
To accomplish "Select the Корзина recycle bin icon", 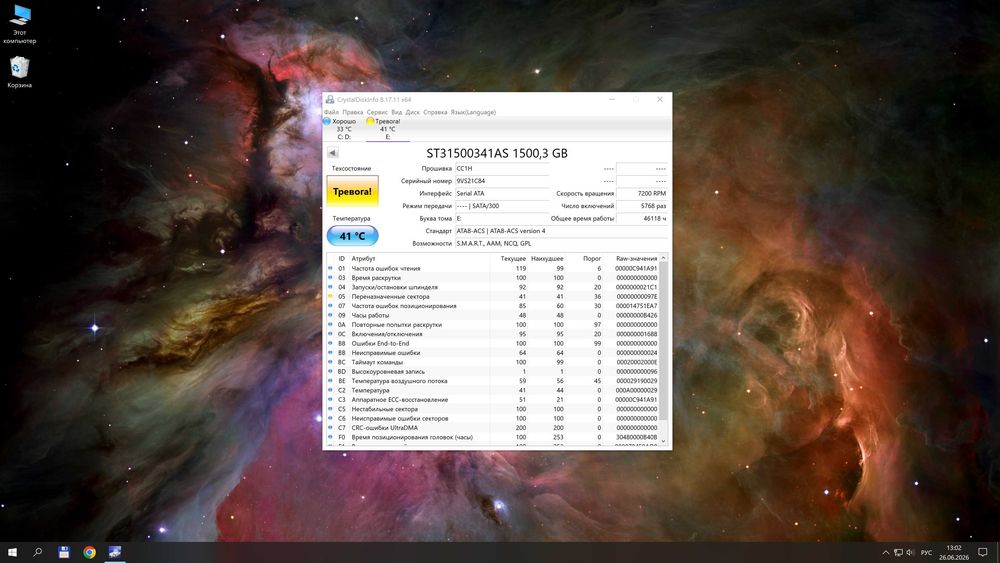I will point(20,72).
